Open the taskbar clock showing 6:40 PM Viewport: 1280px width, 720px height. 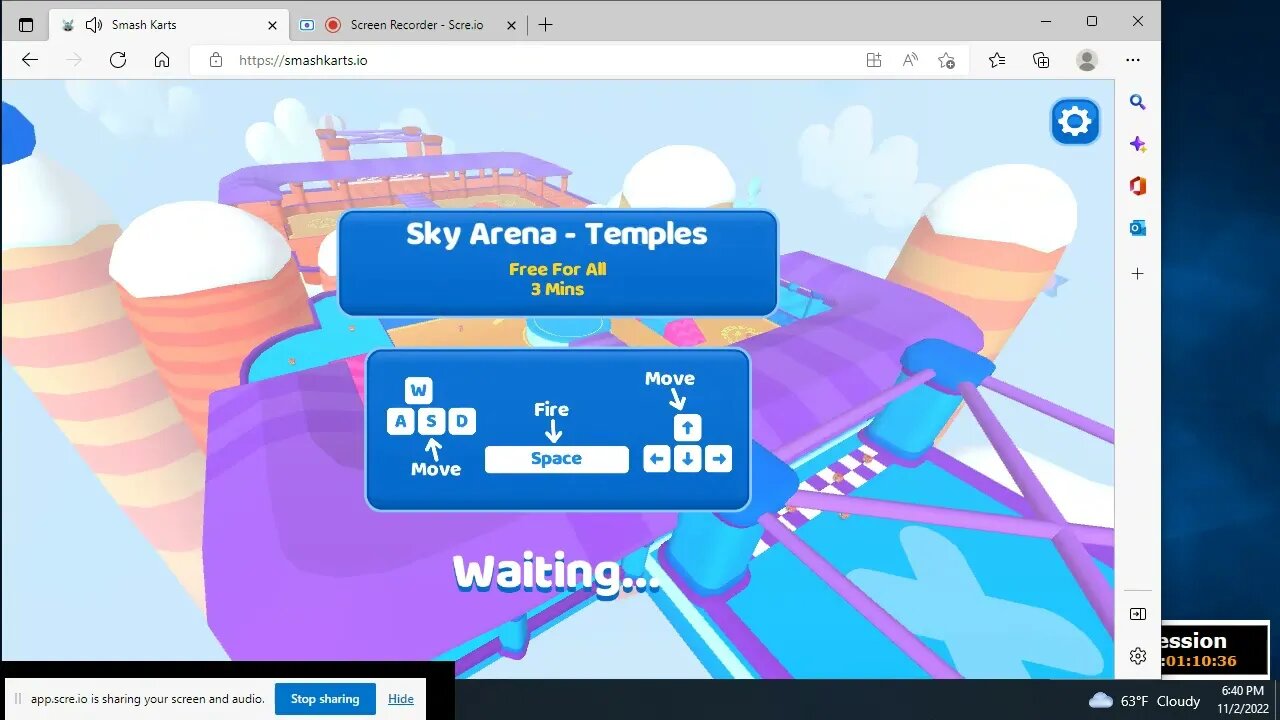click(1243, 699)
